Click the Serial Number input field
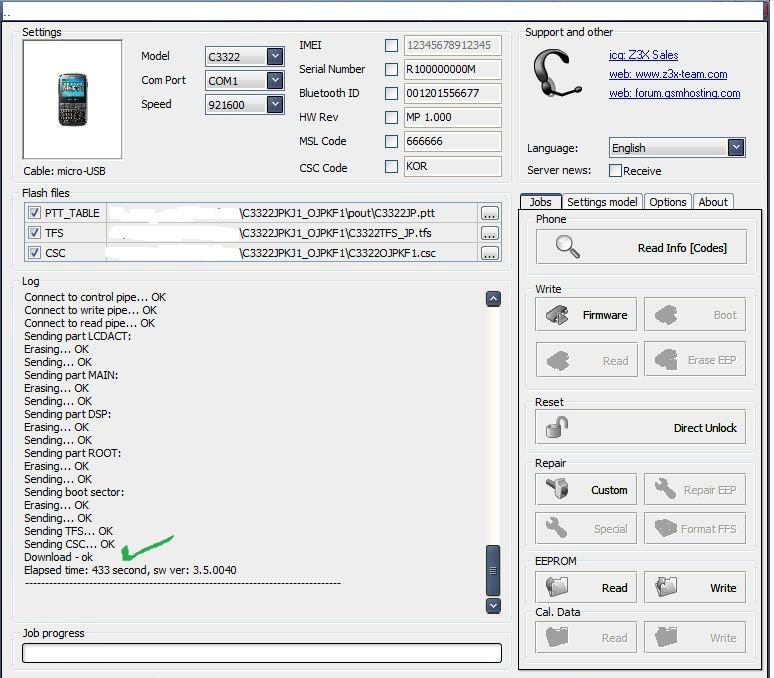Screen dimensions: 774x678 (x=453, y=69)
